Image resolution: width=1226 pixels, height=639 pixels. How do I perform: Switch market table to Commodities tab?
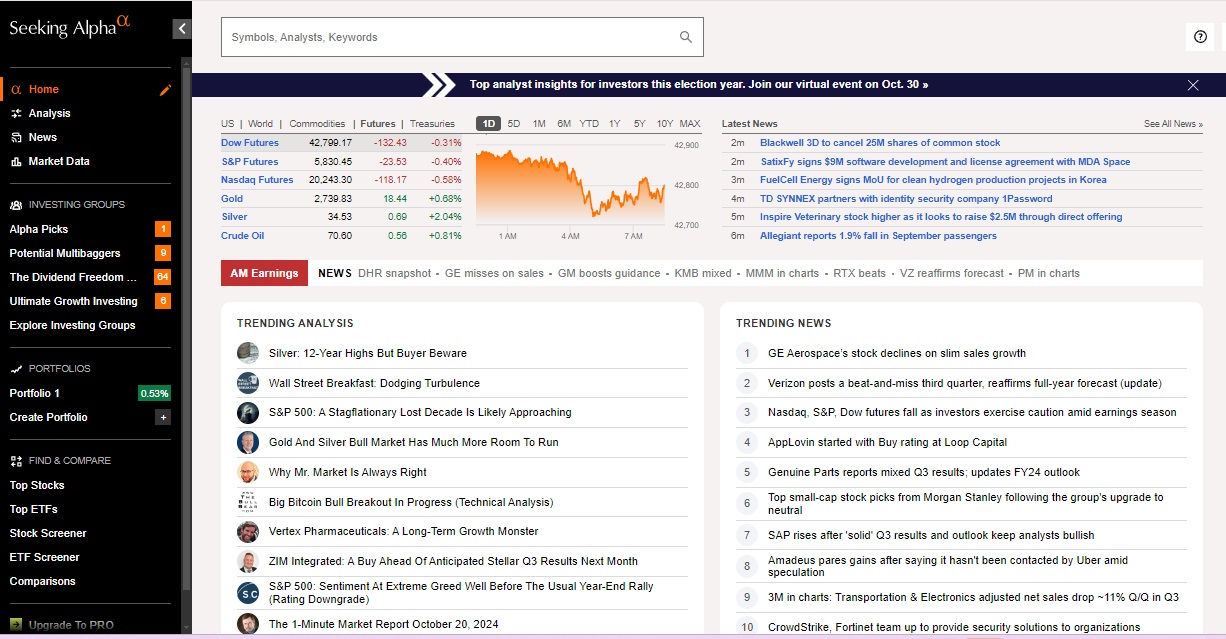click(x=317, y=124)
